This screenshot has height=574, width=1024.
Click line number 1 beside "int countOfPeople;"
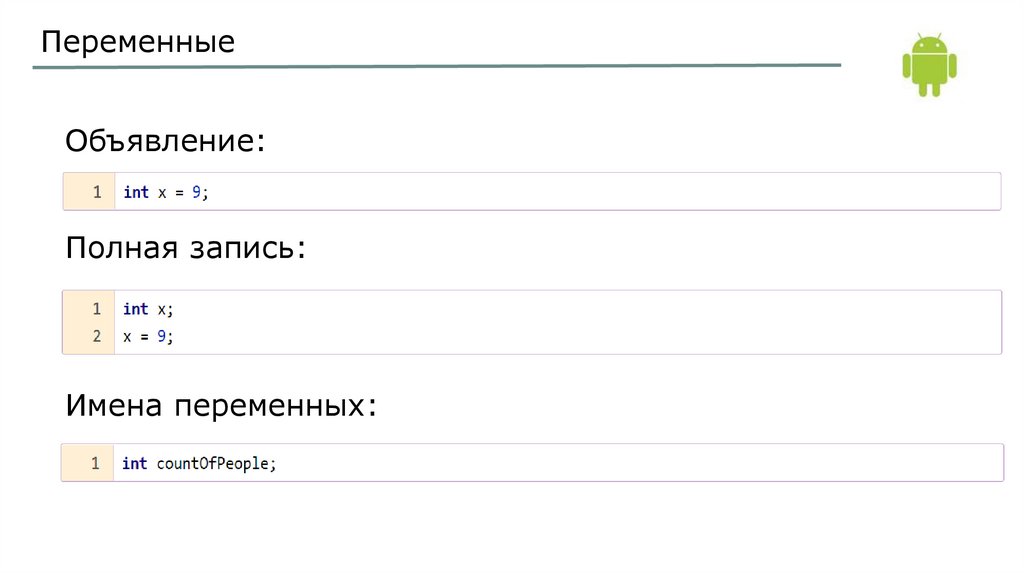pyautogui.click(x=96, y=463)
